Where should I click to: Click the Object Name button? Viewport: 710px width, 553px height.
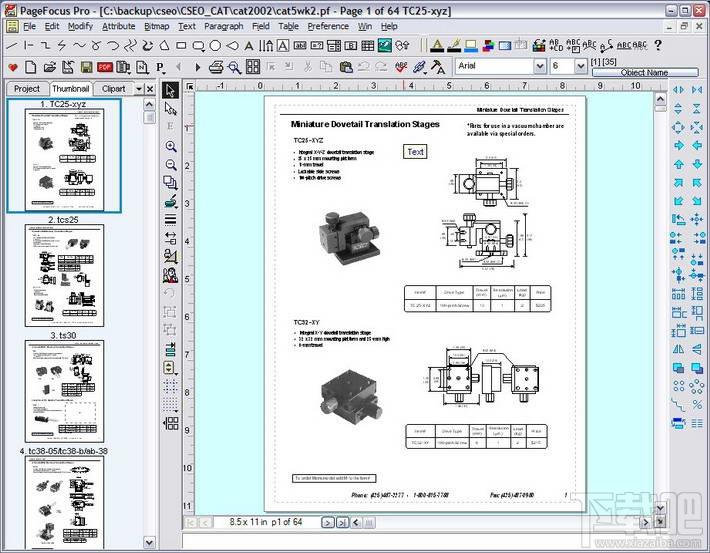point(645,72)
